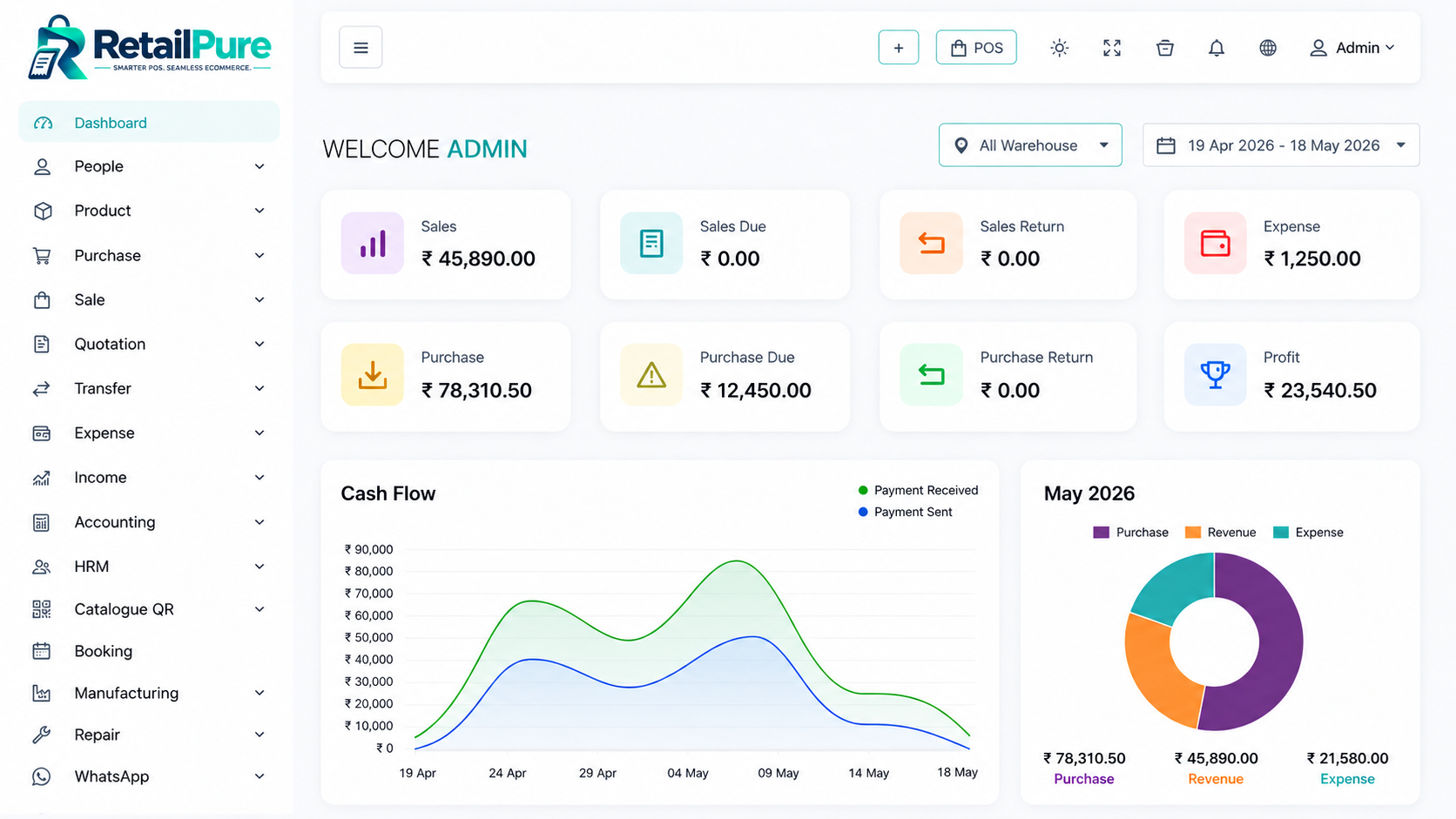Open the WhatsApp sidebar menu
This screenshot has height=819, width=1456.
click(x=149, y=776)
